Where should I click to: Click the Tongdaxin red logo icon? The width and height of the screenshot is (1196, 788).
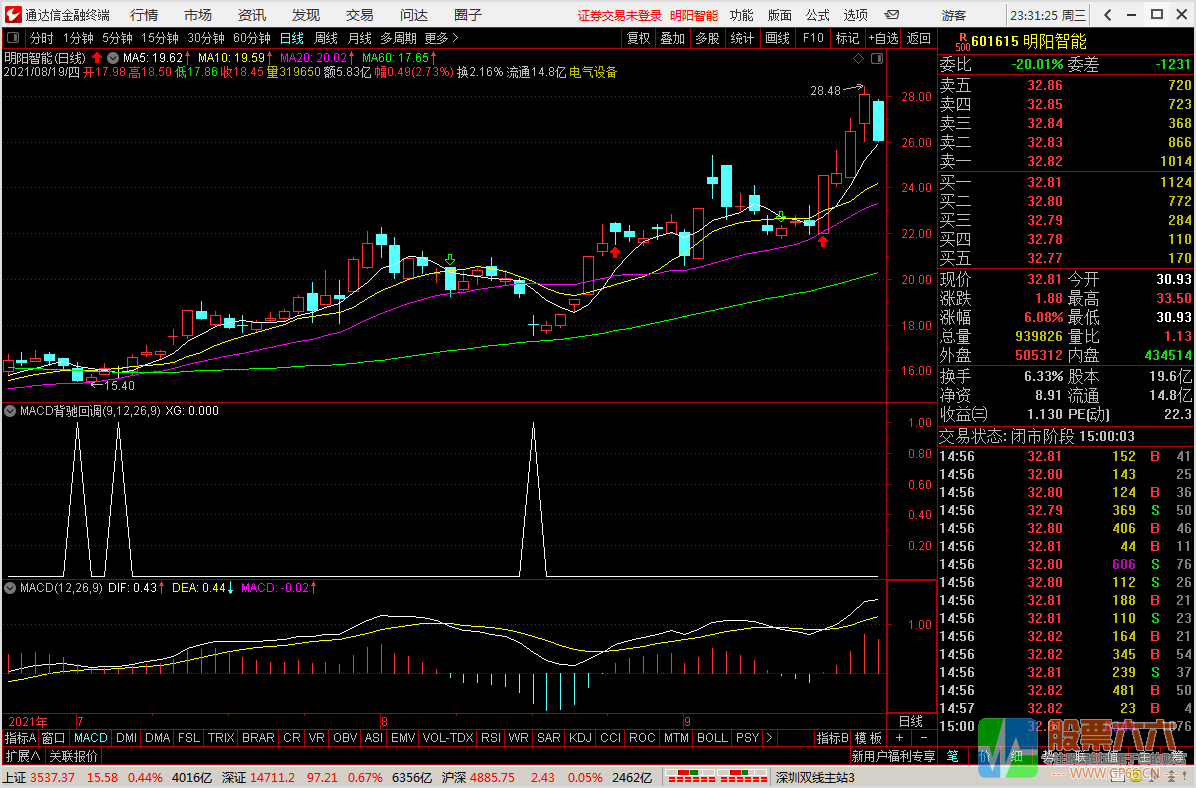tap(12, 14)
